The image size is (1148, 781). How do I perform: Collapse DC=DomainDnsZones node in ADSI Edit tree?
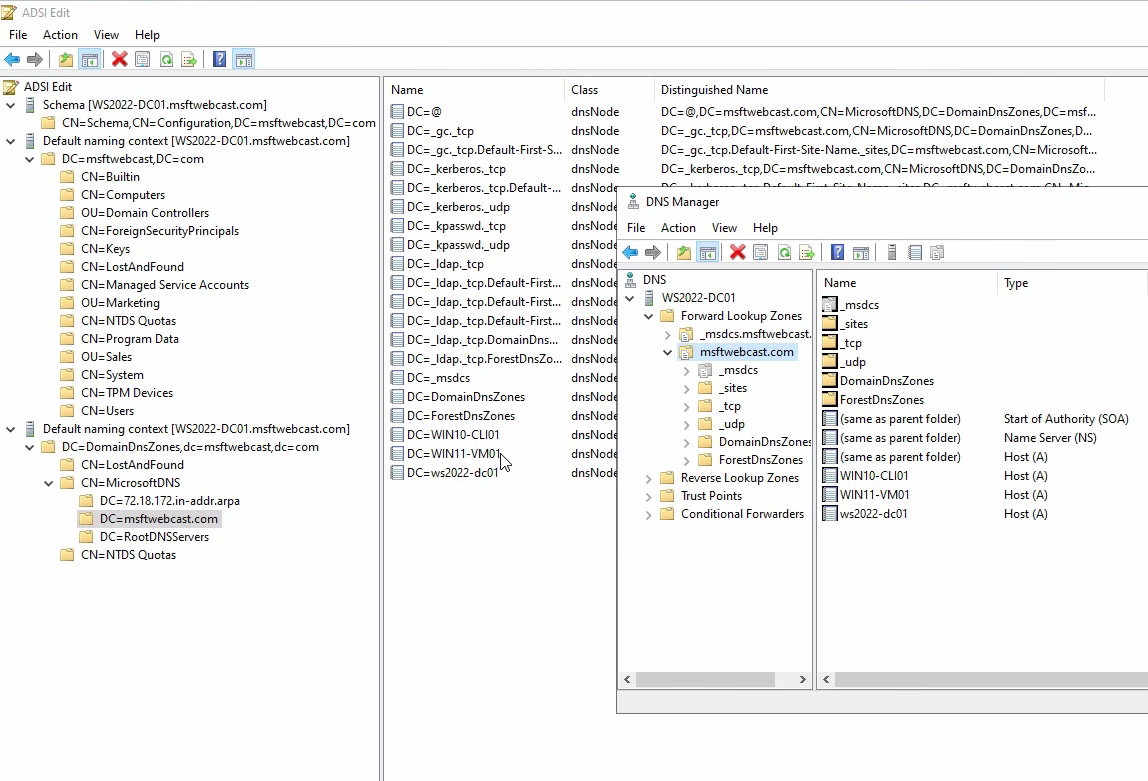click(x=29, y=447)
